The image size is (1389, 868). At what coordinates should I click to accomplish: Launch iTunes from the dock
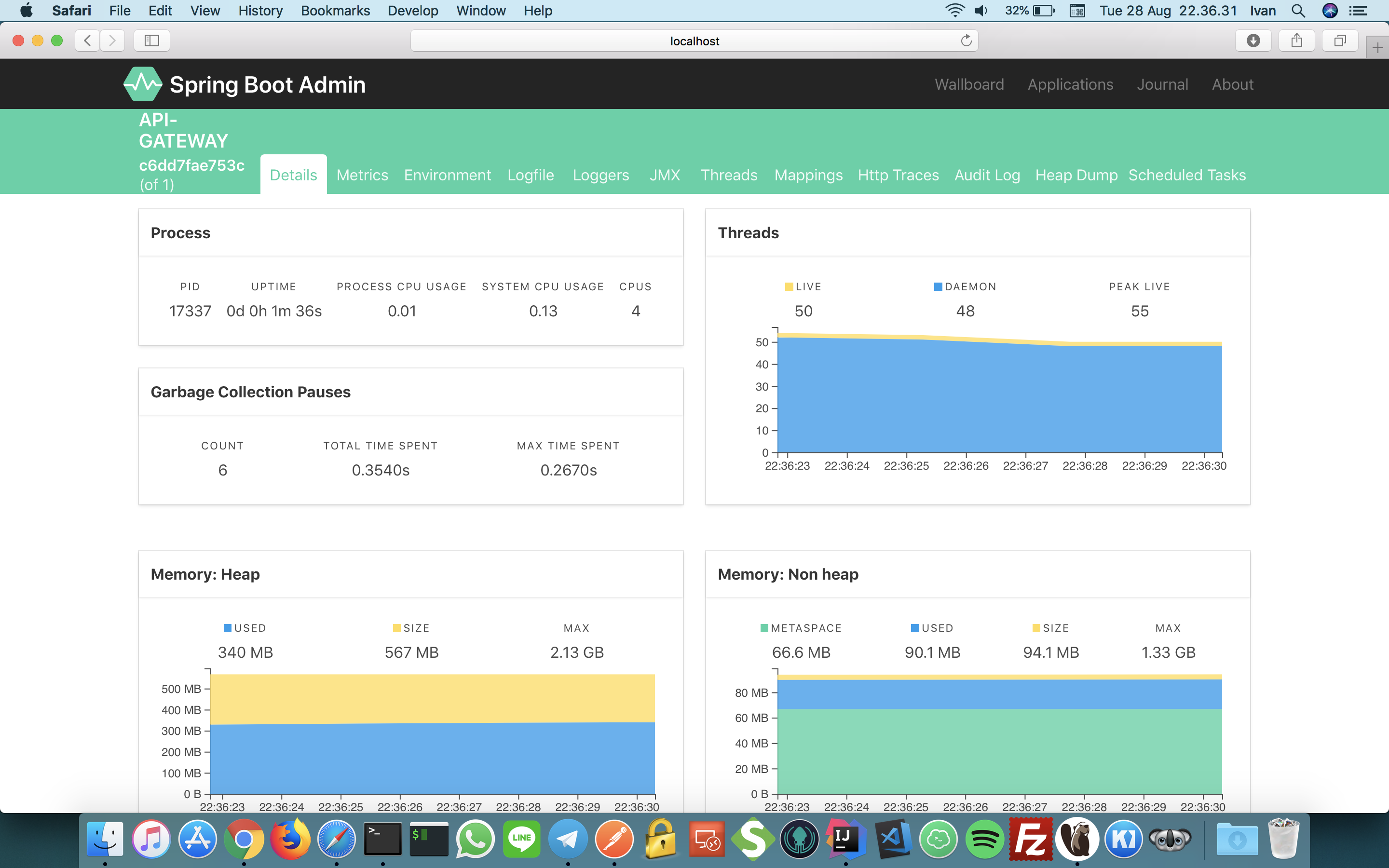coord(151,839)
